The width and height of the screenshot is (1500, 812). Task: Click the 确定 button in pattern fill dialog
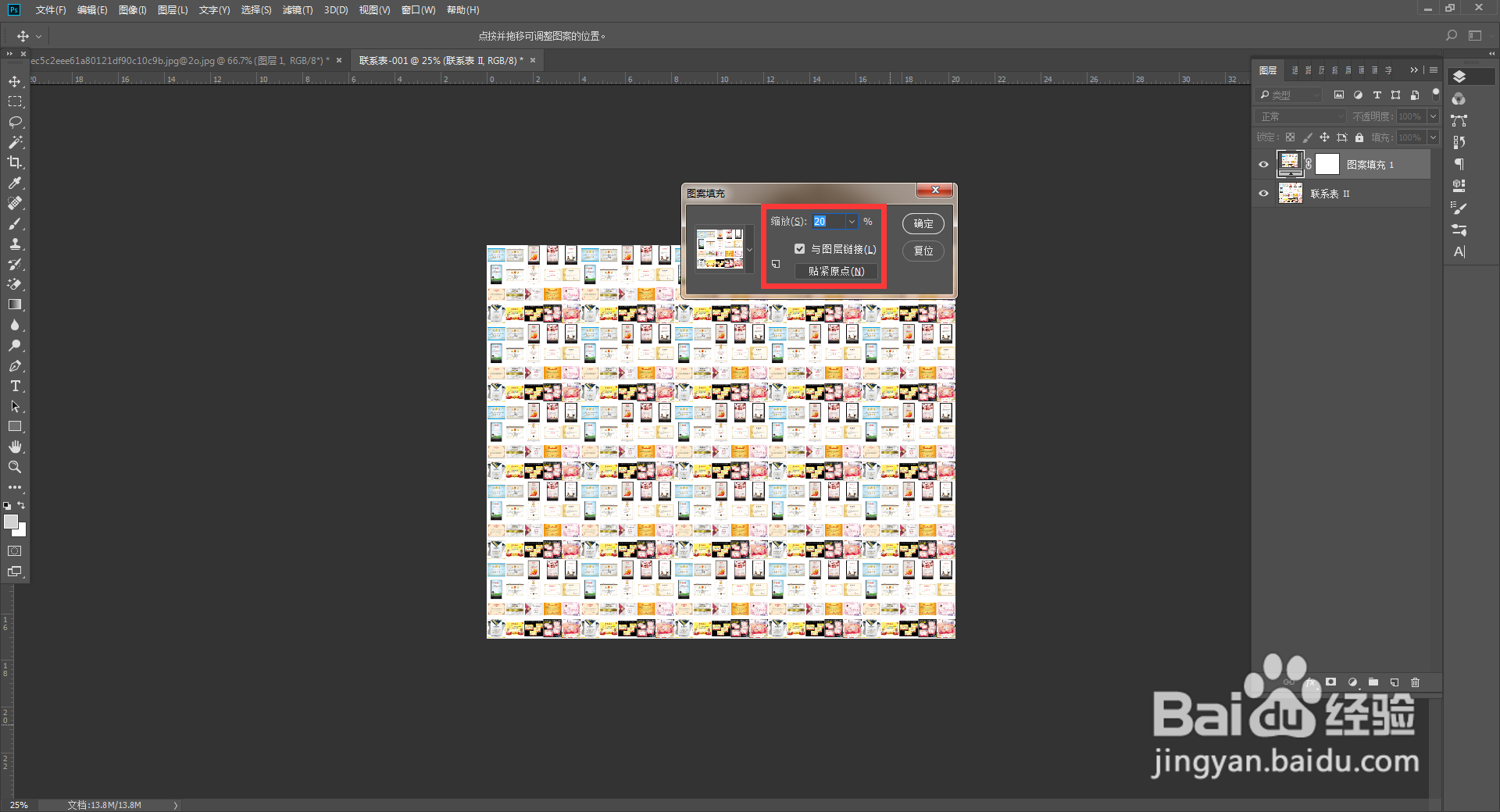[x=923, y=223]
